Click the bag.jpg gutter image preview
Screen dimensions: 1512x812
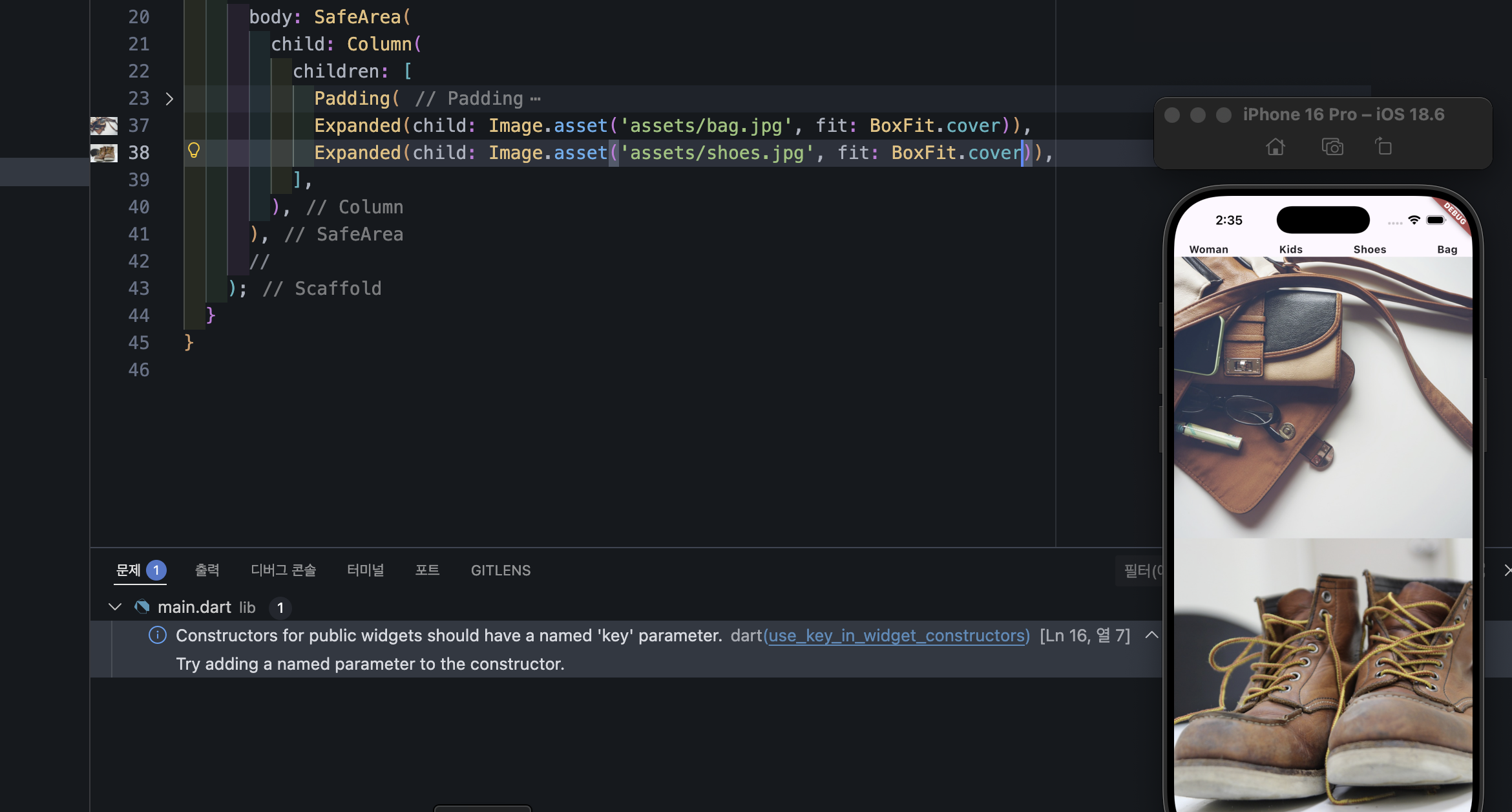(x=104, y=125)
